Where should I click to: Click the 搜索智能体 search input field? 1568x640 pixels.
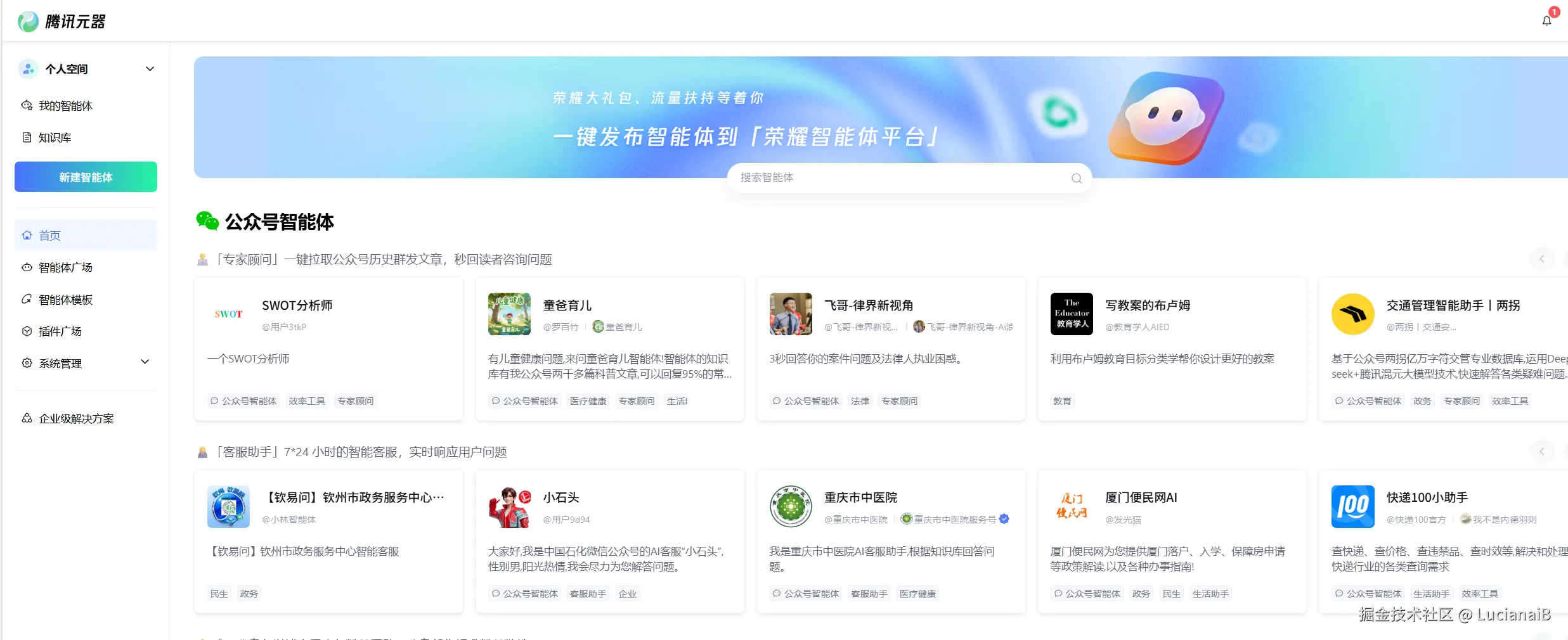point(888,178)
